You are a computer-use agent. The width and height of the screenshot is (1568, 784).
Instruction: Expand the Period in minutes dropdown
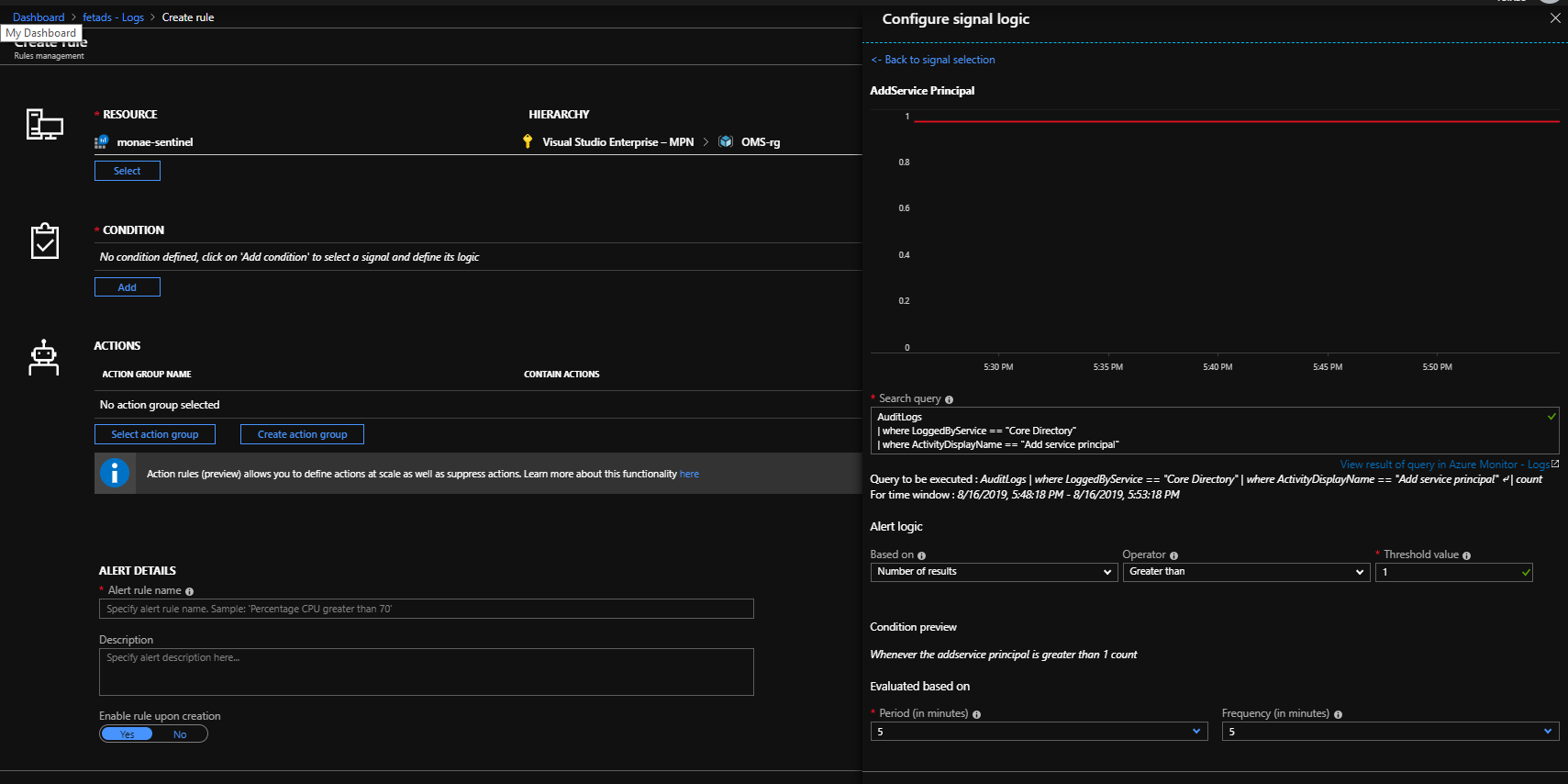[x=1039, y=732]
